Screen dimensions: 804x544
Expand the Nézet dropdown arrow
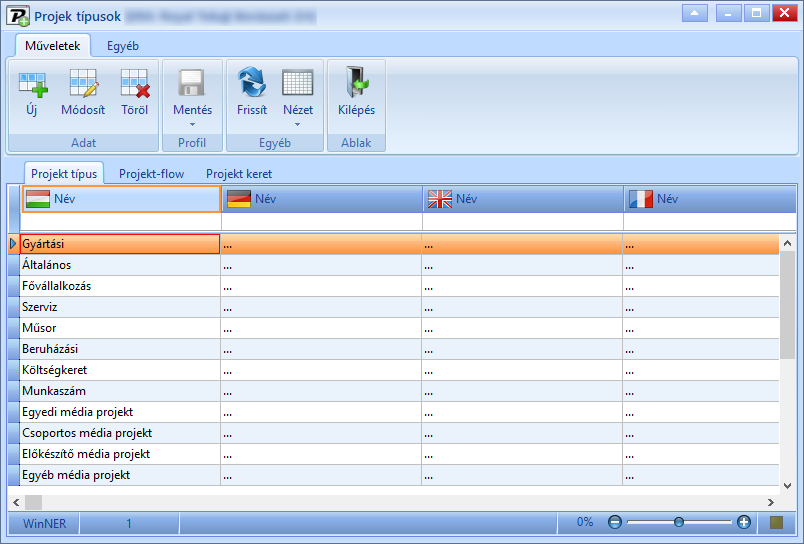pos(297,125)
